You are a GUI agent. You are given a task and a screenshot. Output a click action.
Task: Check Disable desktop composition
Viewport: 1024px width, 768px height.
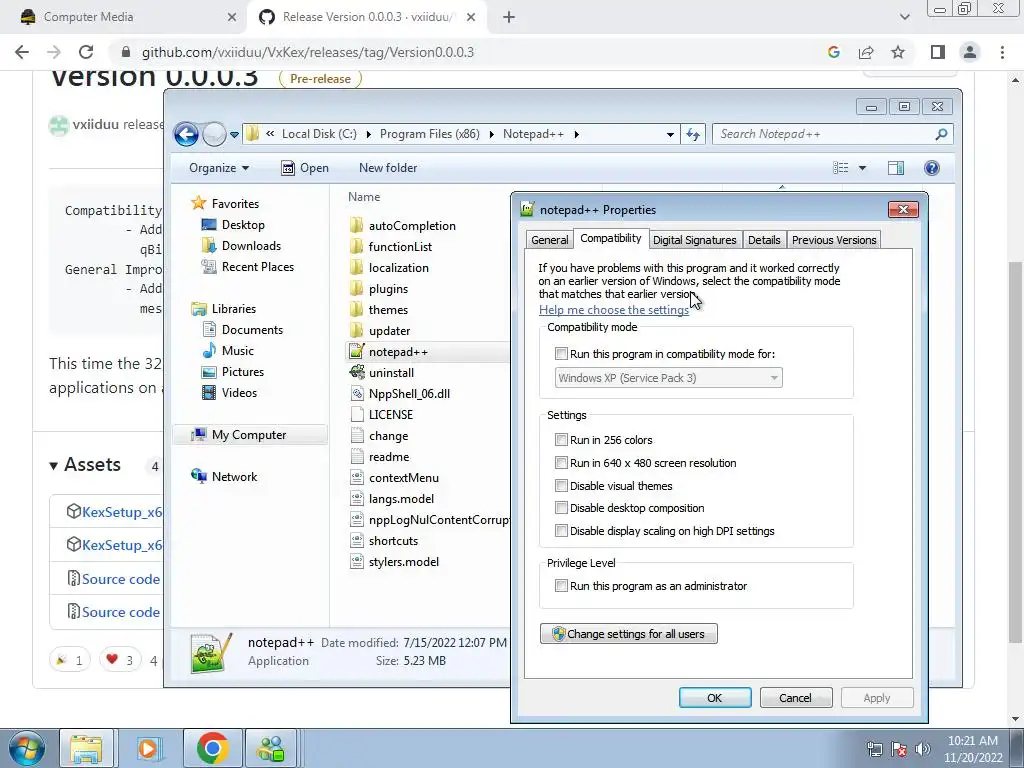click(x=561, y=507)
